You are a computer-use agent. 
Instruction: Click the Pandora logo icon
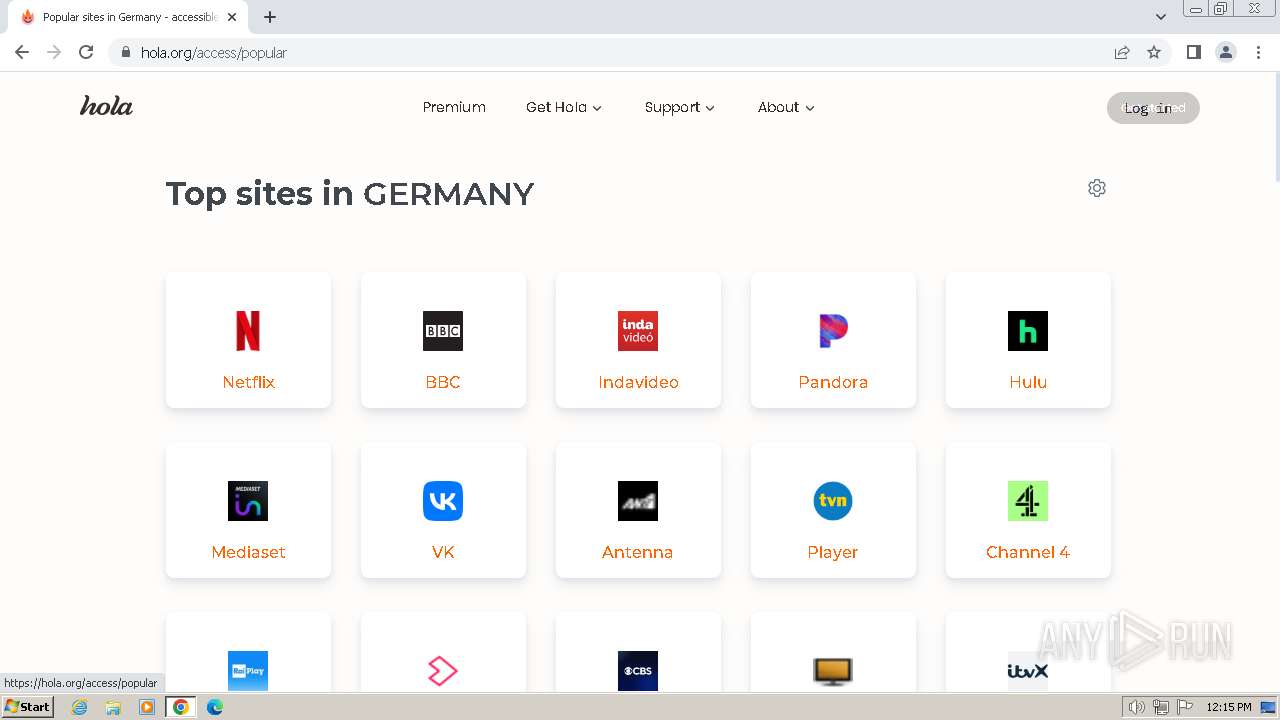tap(833, 331)
